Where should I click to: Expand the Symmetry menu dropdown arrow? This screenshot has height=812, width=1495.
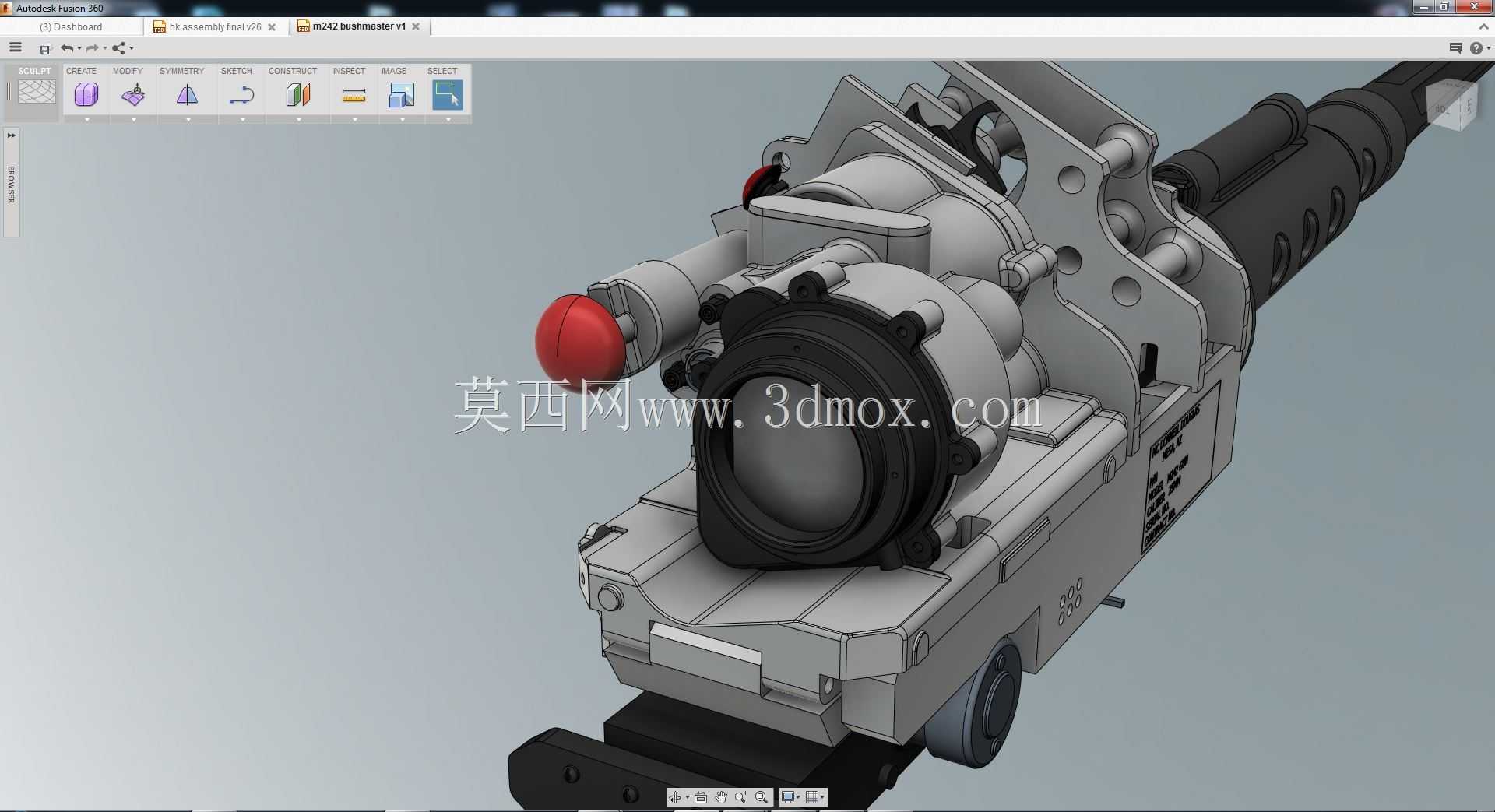coord(188,120)
